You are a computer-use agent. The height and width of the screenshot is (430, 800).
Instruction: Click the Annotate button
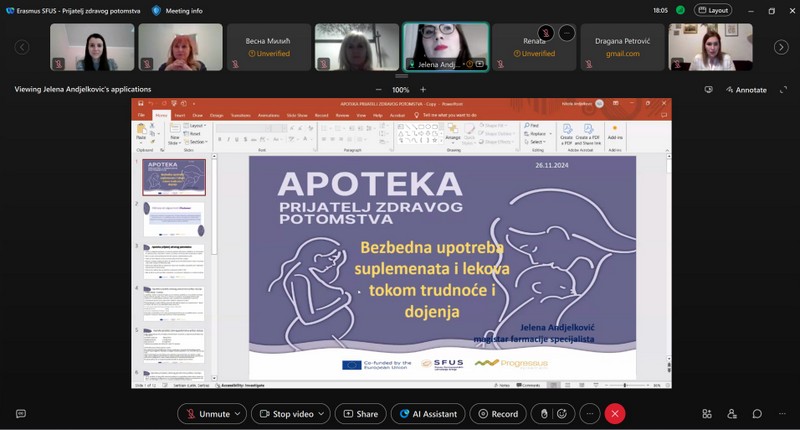[746, 90]
